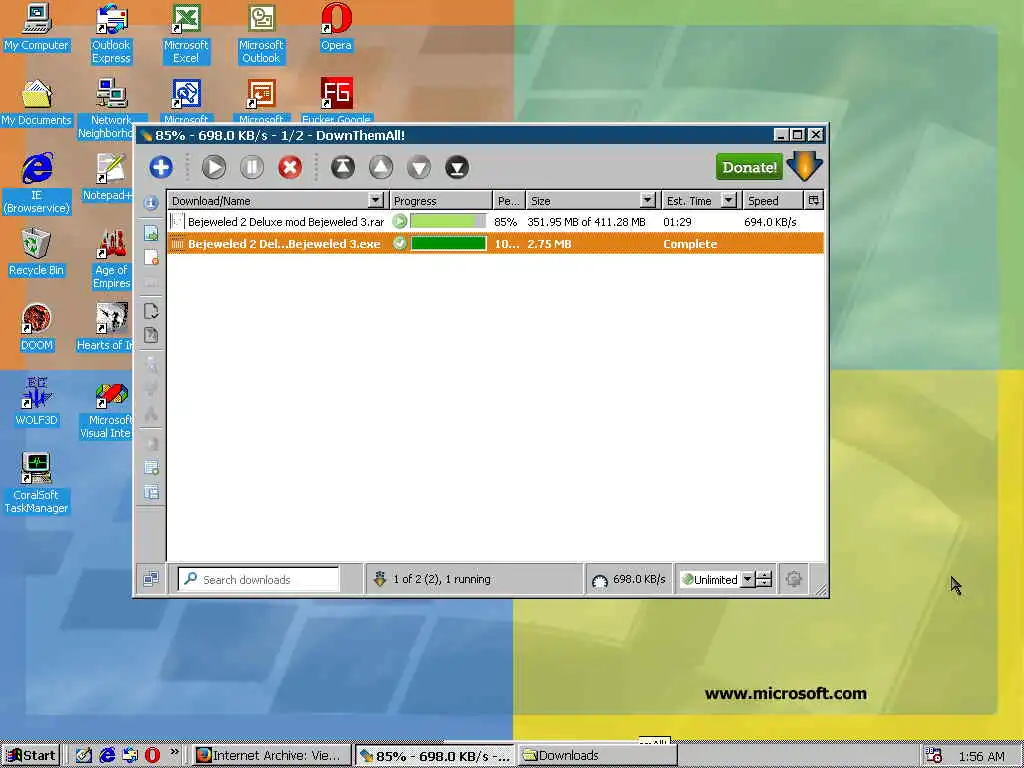1024x768 pixels.
Task: Click sidebar document icon with green arrow
Action: pos(151,233)
